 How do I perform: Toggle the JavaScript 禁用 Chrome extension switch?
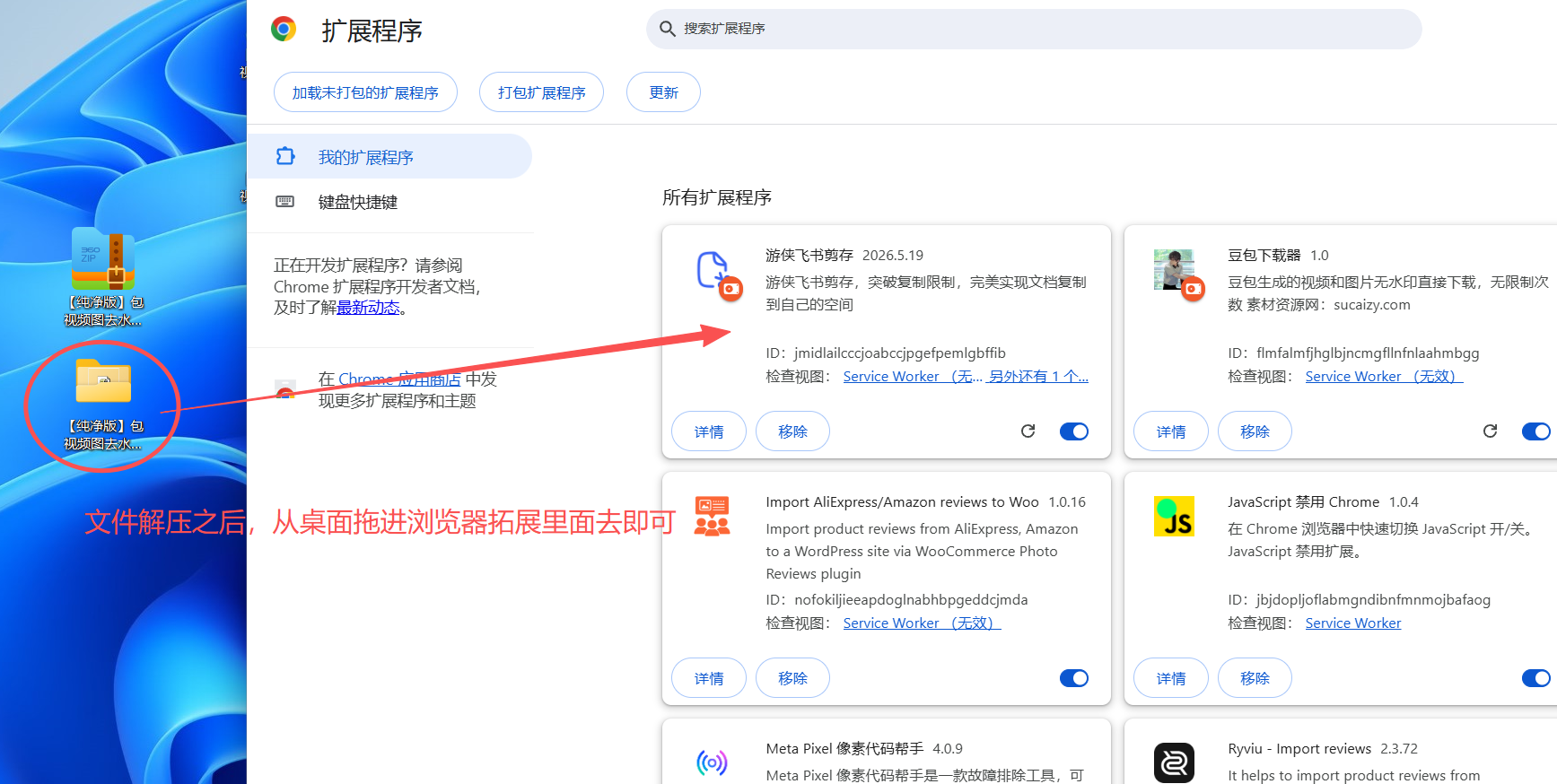(1536, 678)
